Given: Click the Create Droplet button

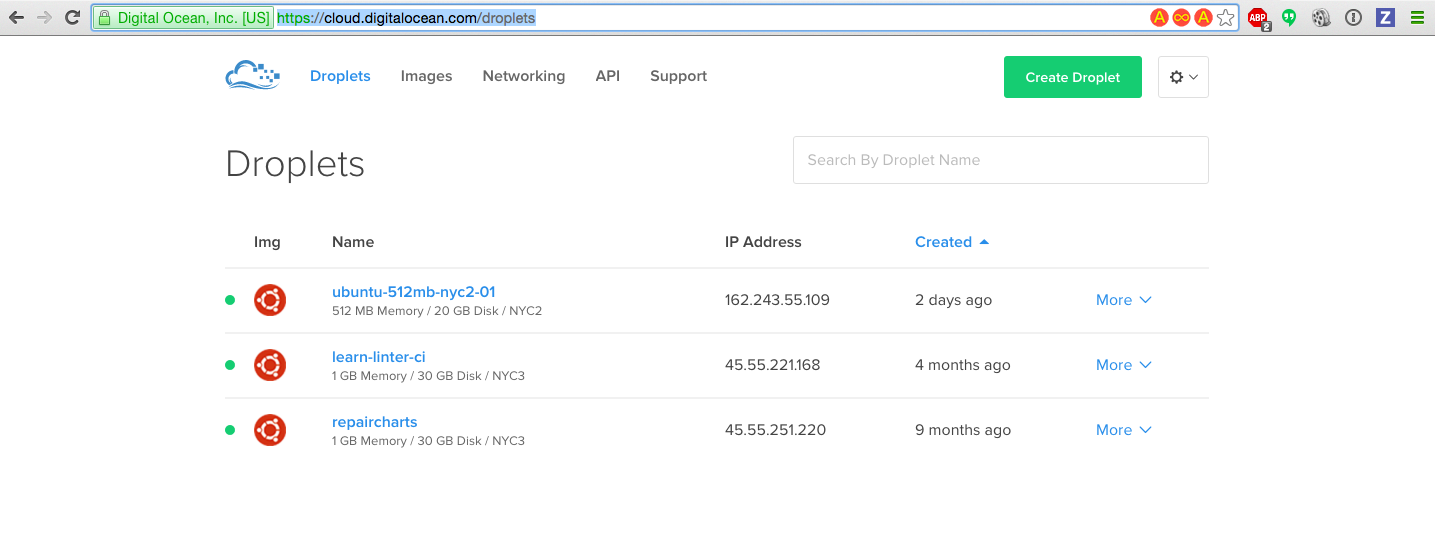Looking at the screenshot, I should [1073, 77].
